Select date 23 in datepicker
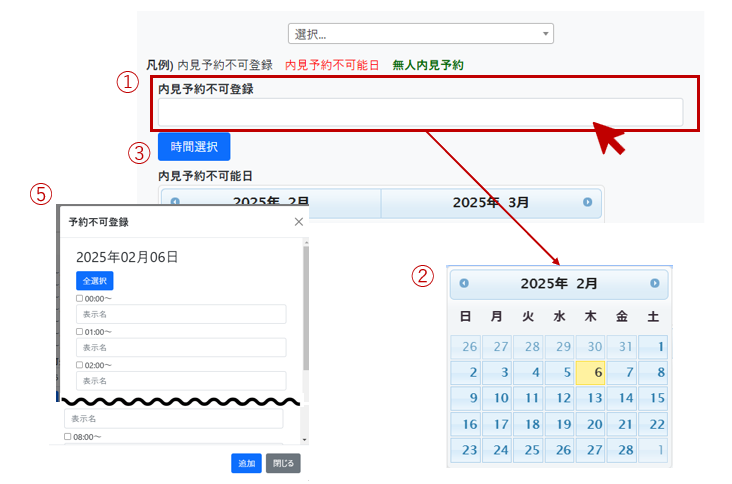The width and height of the screenshot is (732, 484). pyautogui.click(x=465, y=450)
